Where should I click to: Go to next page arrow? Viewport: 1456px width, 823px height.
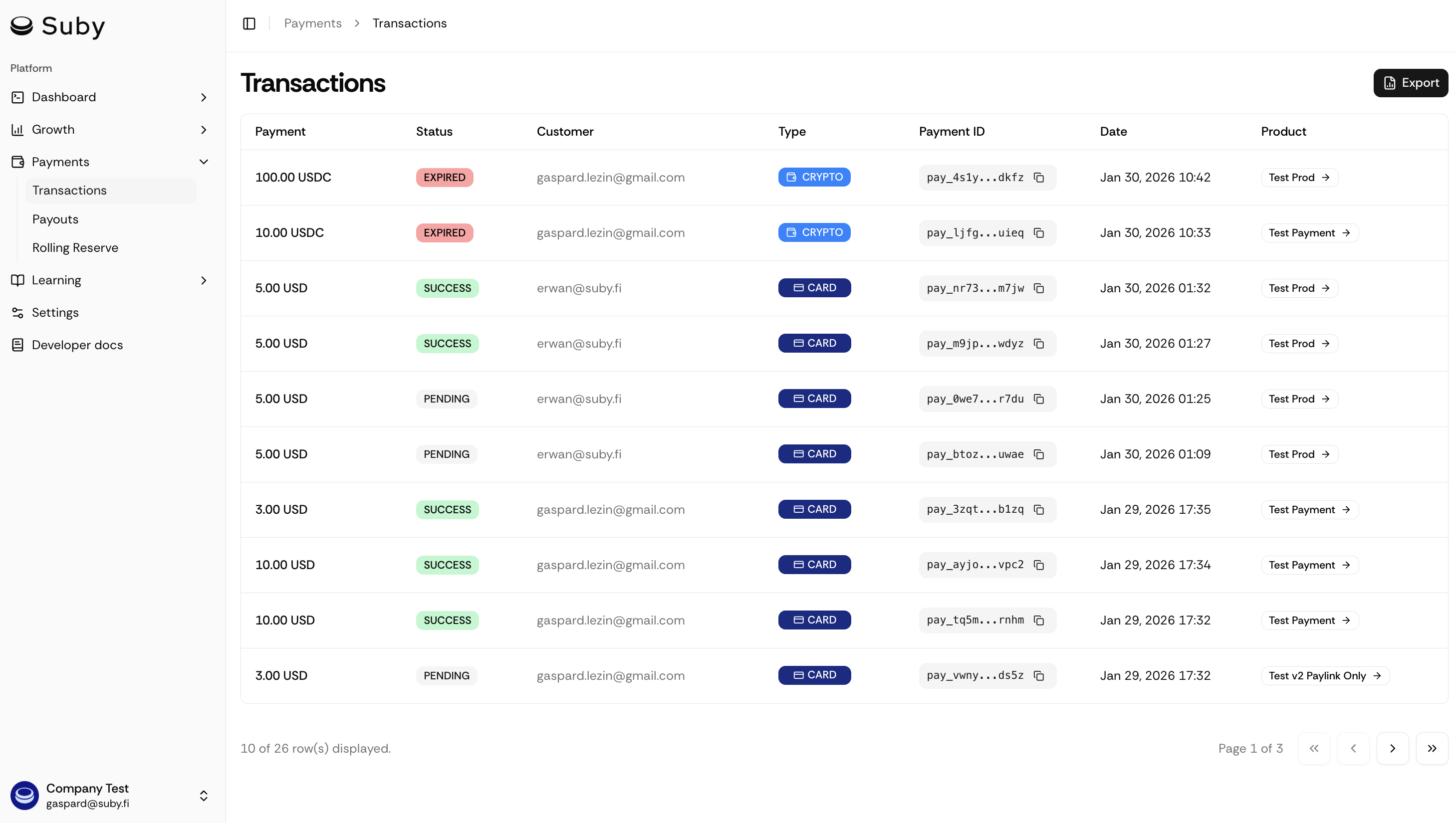tap(1392, 748)
